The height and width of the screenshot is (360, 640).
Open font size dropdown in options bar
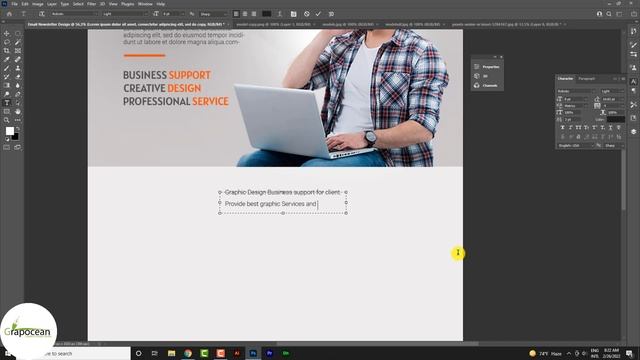click(173, 14)
